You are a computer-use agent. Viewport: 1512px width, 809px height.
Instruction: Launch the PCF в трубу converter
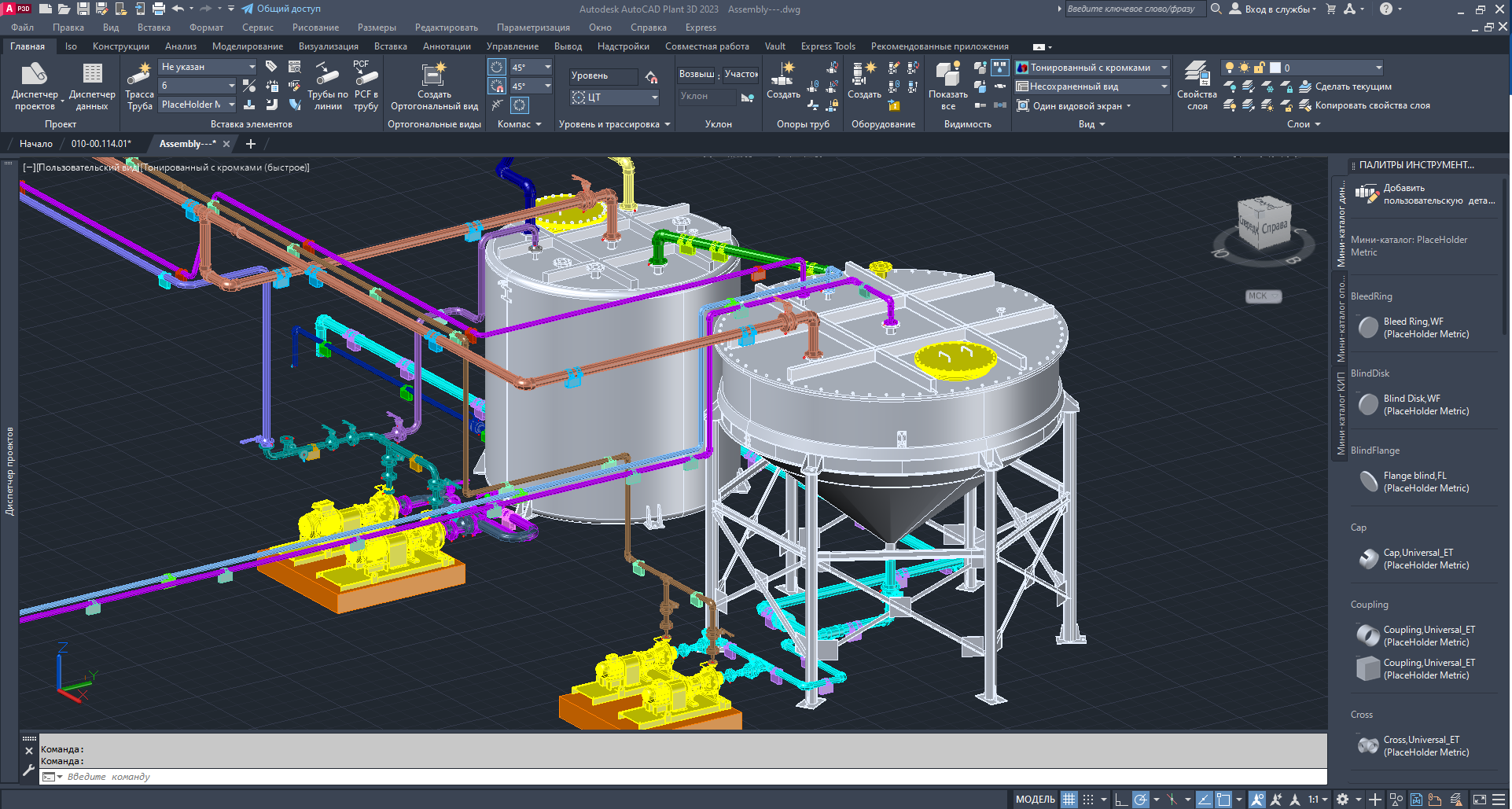click(366, 86)
